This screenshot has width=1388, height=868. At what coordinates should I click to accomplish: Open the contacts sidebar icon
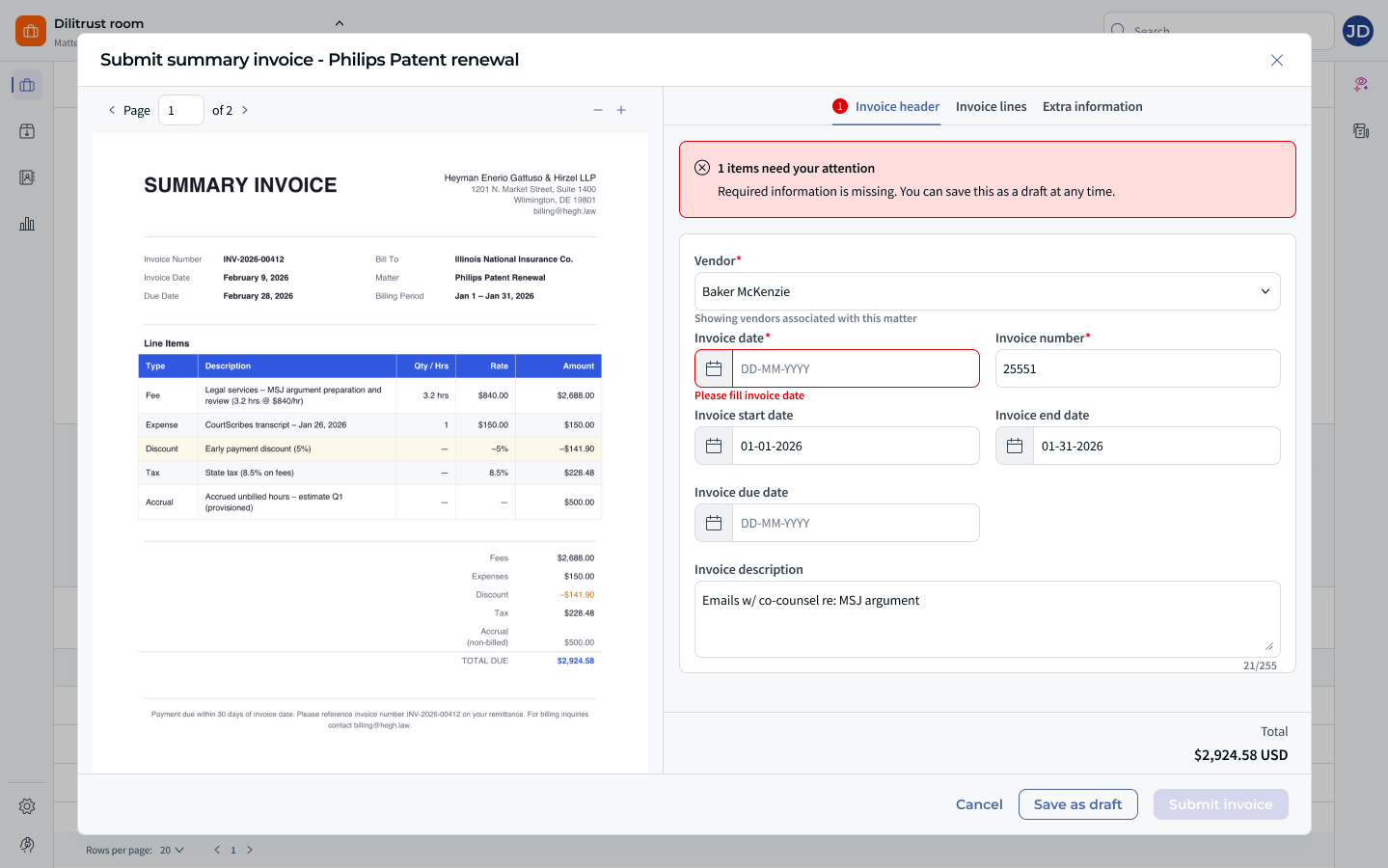(27, 177)
